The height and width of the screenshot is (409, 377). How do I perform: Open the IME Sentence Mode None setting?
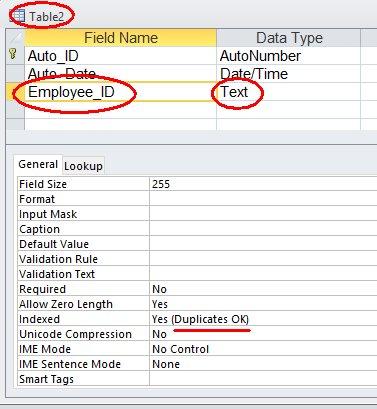coord(263,364)
